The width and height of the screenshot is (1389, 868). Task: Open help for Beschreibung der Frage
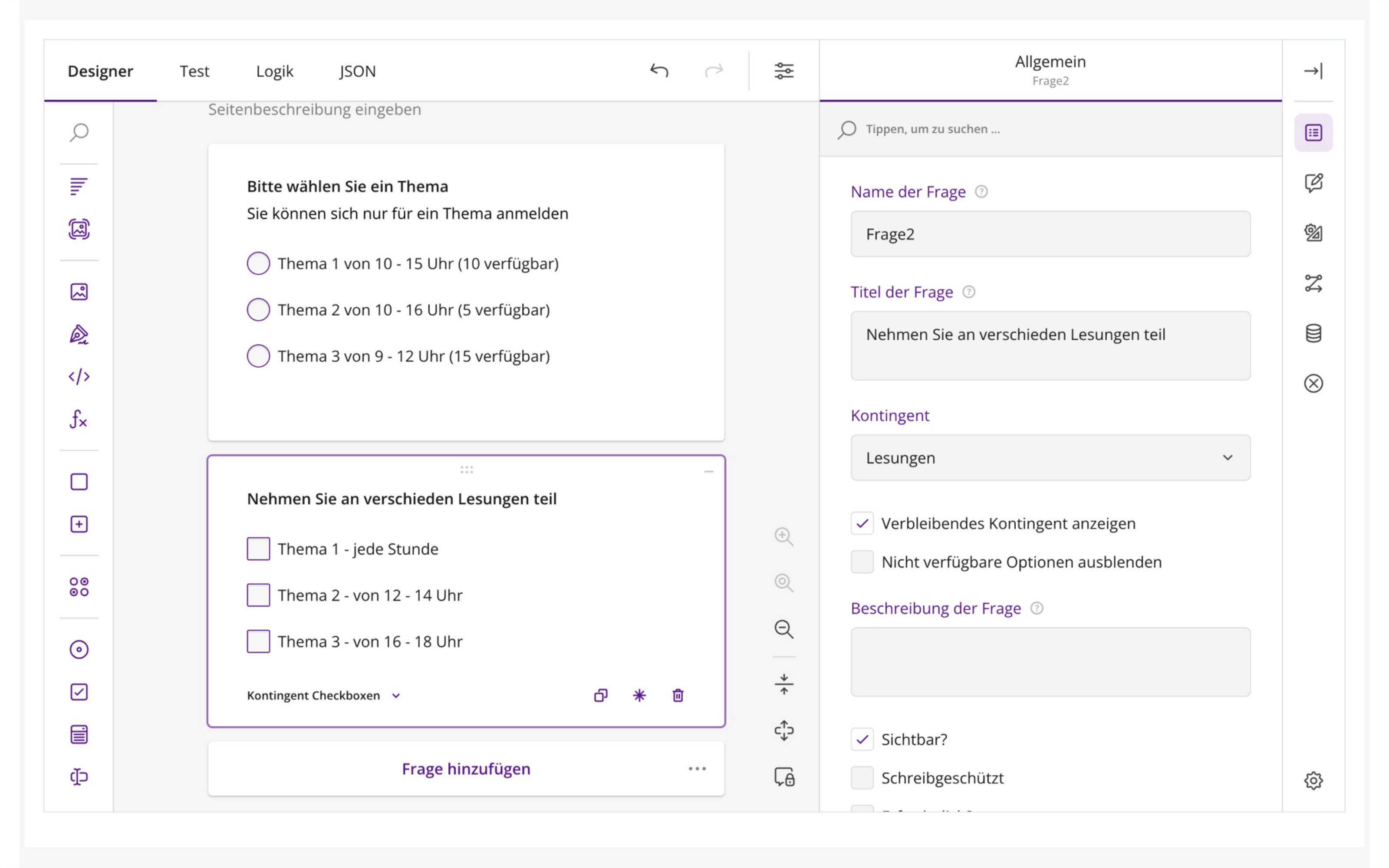click(x=1037, y=608)
